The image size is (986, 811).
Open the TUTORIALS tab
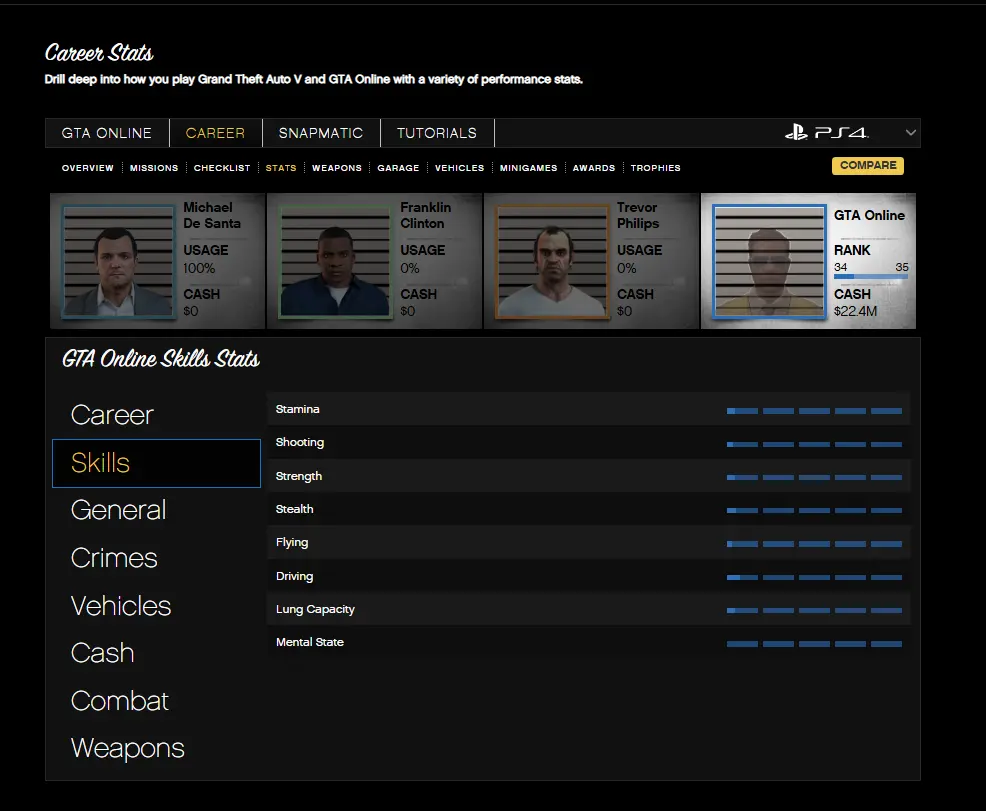437,133
